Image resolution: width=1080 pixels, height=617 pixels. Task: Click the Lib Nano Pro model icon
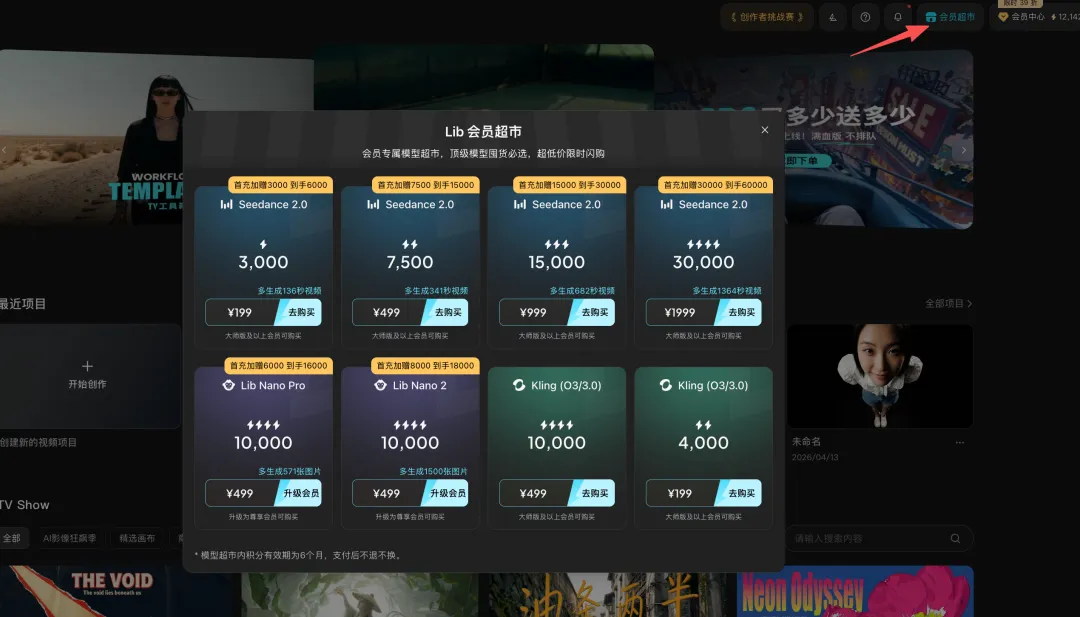click(229, 385)
